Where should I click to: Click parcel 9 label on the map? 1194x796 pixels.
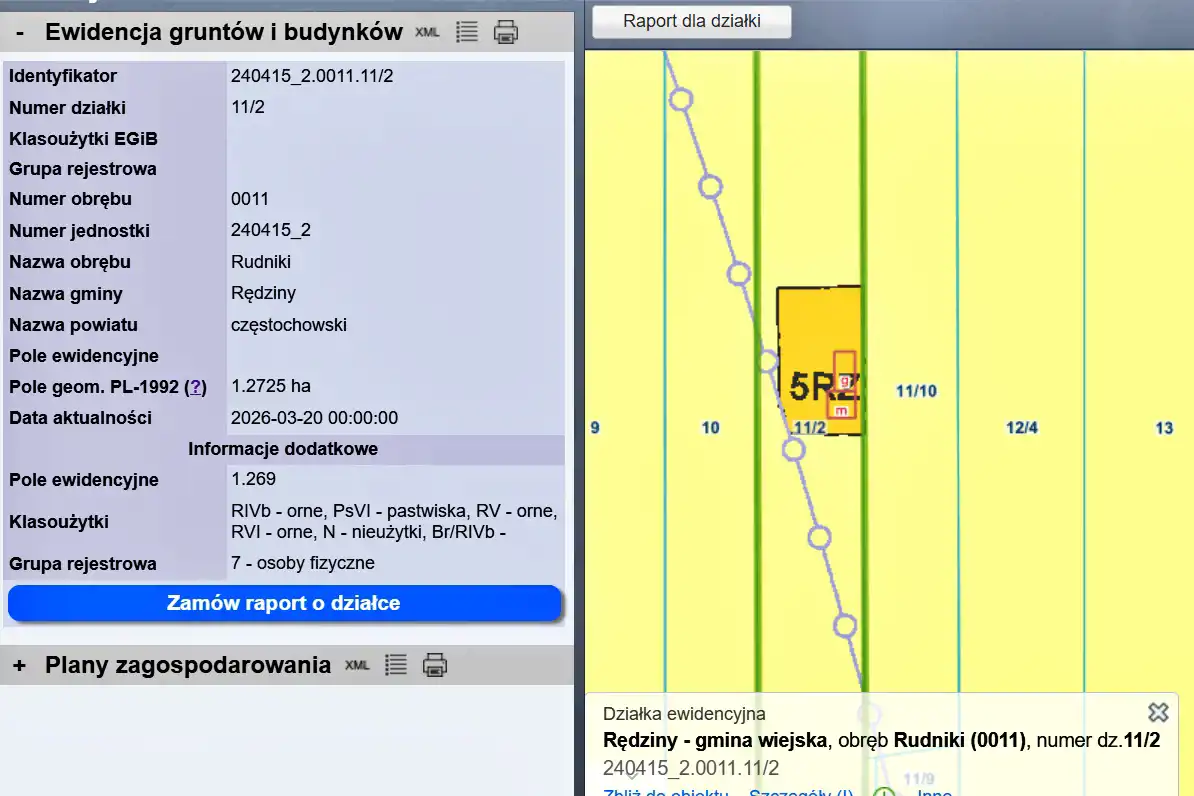click(595, 428)
